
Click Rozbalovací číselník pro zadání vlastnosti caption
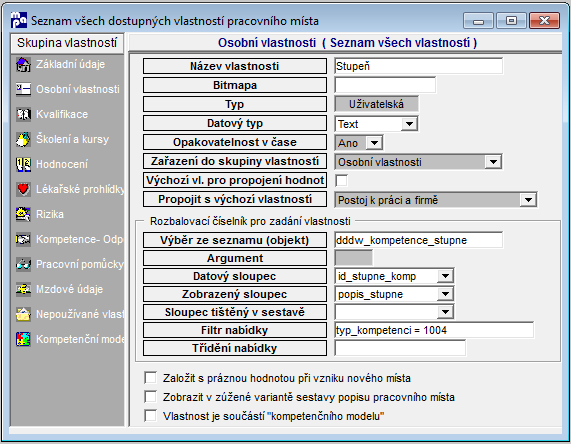250,221
